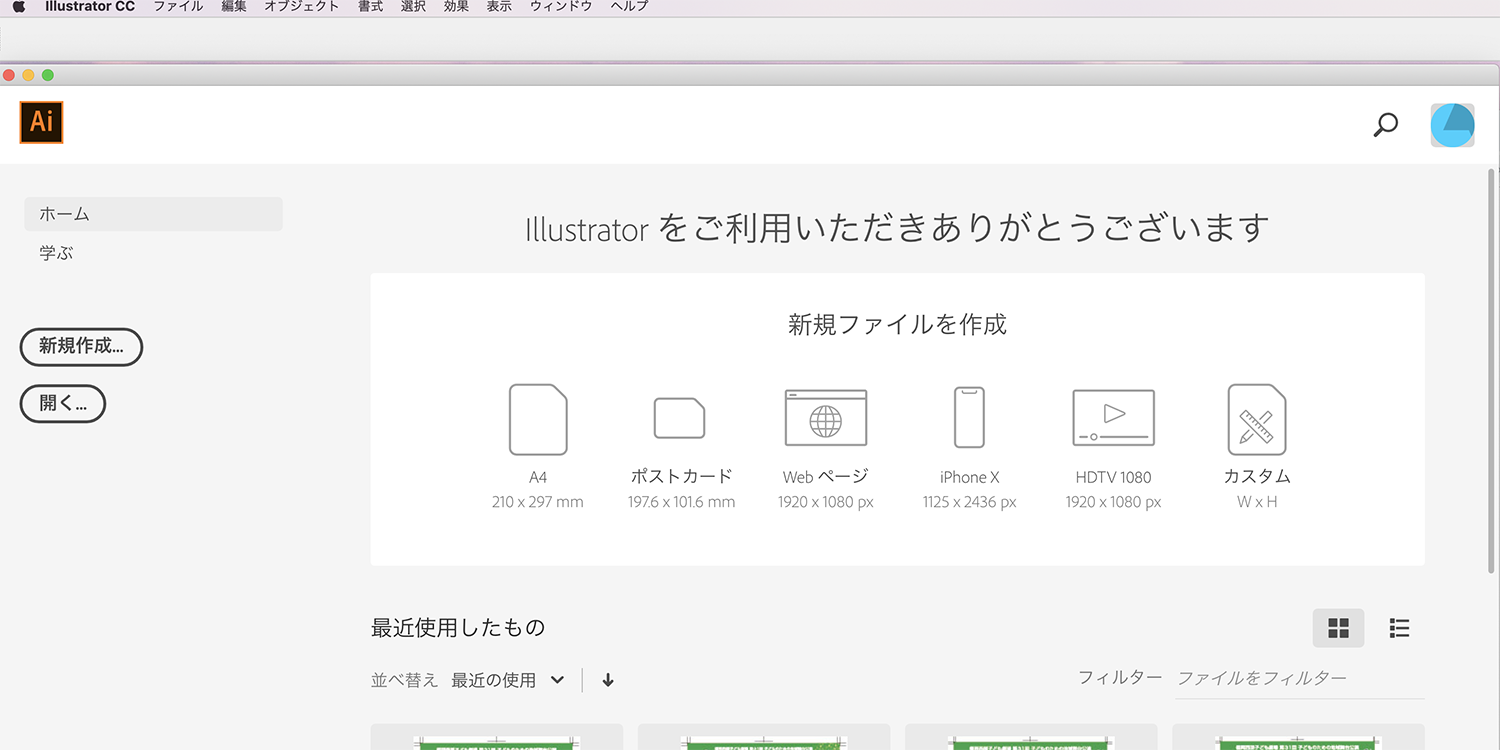Select the ポストカード preset icon
This screenshot has height=750, width=1500.
click(680, 418)
